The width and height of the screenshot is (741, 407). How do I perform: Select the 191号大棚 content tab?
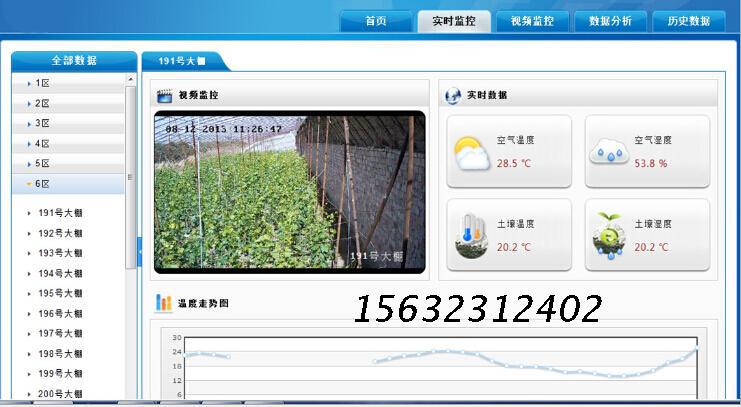(182, 61)
